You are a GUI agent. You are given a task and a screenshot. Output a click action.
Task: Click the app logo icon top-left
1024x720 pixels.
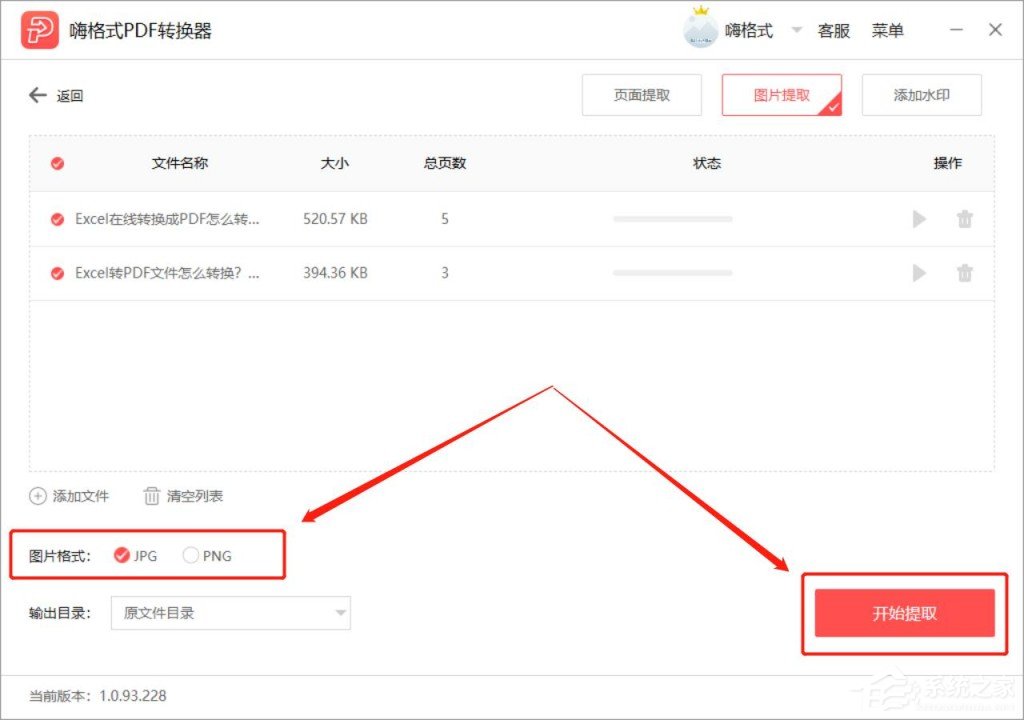(x=38, y=29)
